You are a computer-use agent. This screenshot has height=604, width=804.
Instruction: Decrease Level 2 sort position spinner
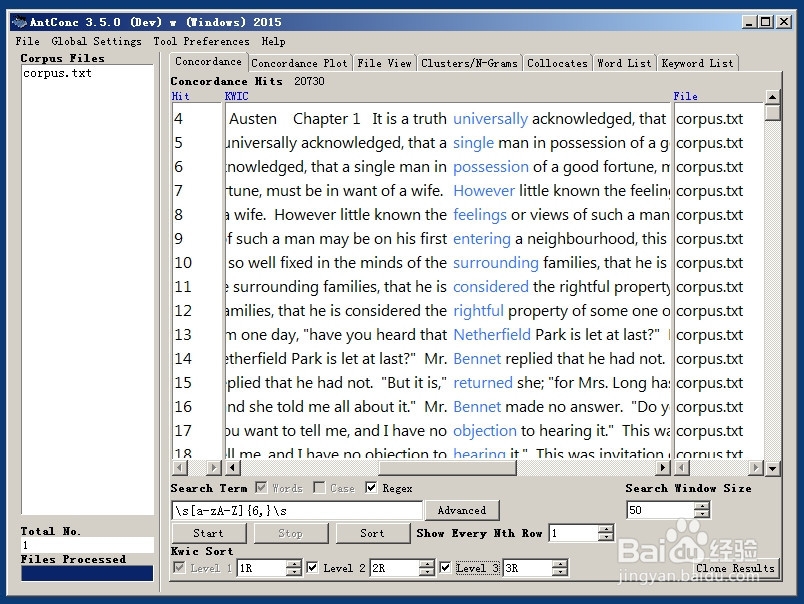[427, 572]
